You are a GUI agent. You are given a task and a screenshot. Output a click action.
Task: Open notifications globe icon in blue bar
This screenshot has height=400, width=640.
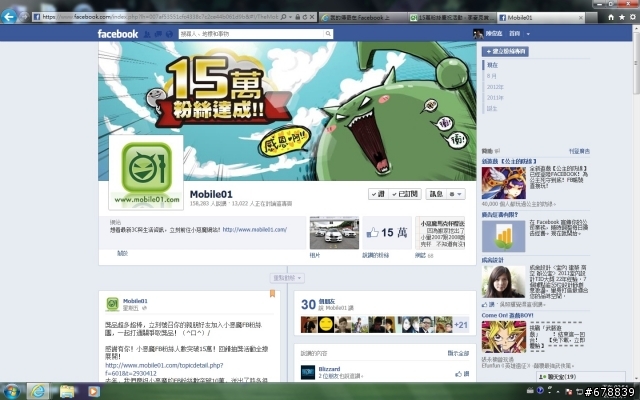click(x=169, y=34)
